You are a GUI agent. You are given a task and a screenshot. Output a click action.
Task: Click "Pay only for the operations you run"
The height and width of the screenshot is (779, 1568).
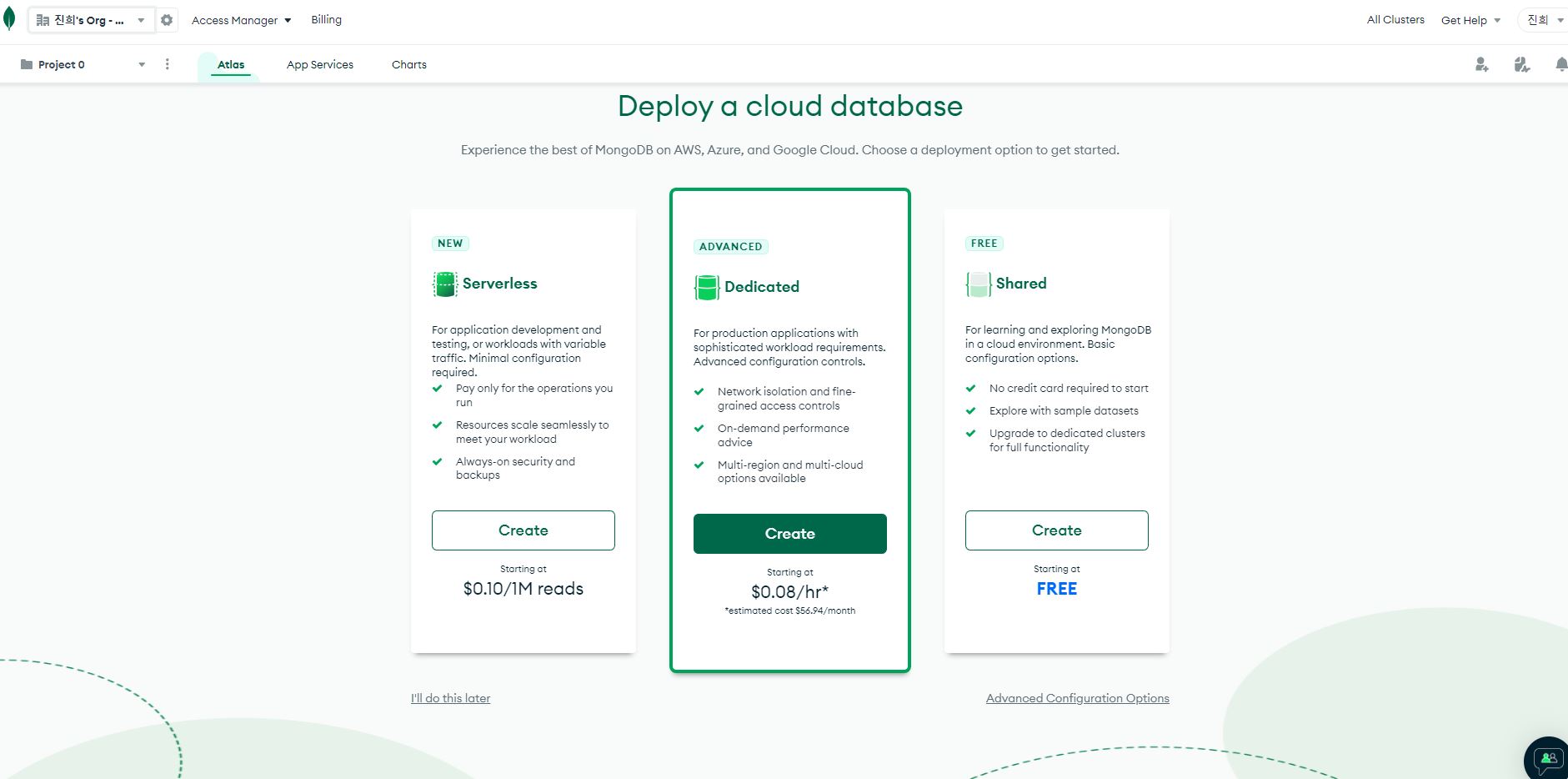click(534, 395)
